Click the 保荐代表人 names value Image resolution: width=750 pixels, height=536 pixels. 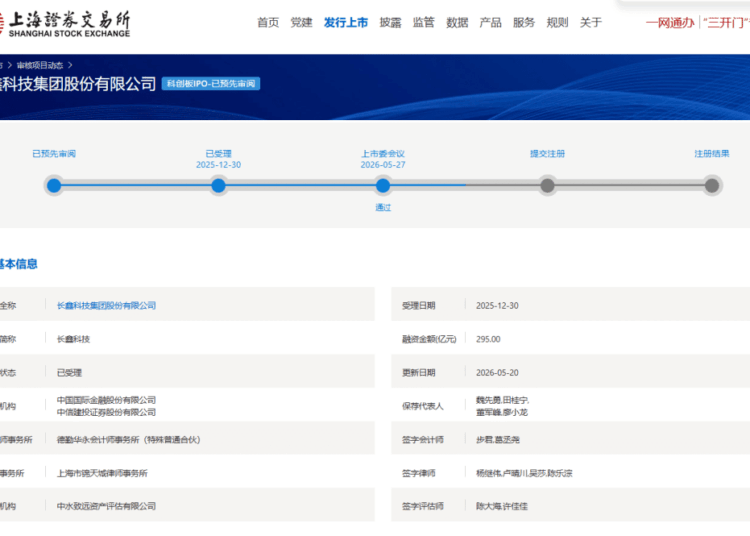(502, 406)
